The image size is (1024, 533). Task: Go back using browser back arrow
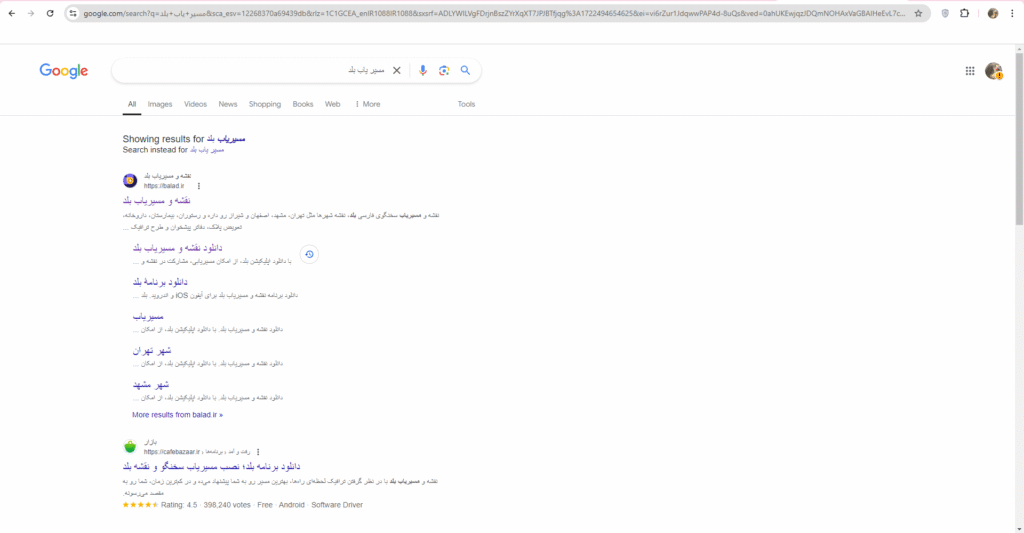12,13
